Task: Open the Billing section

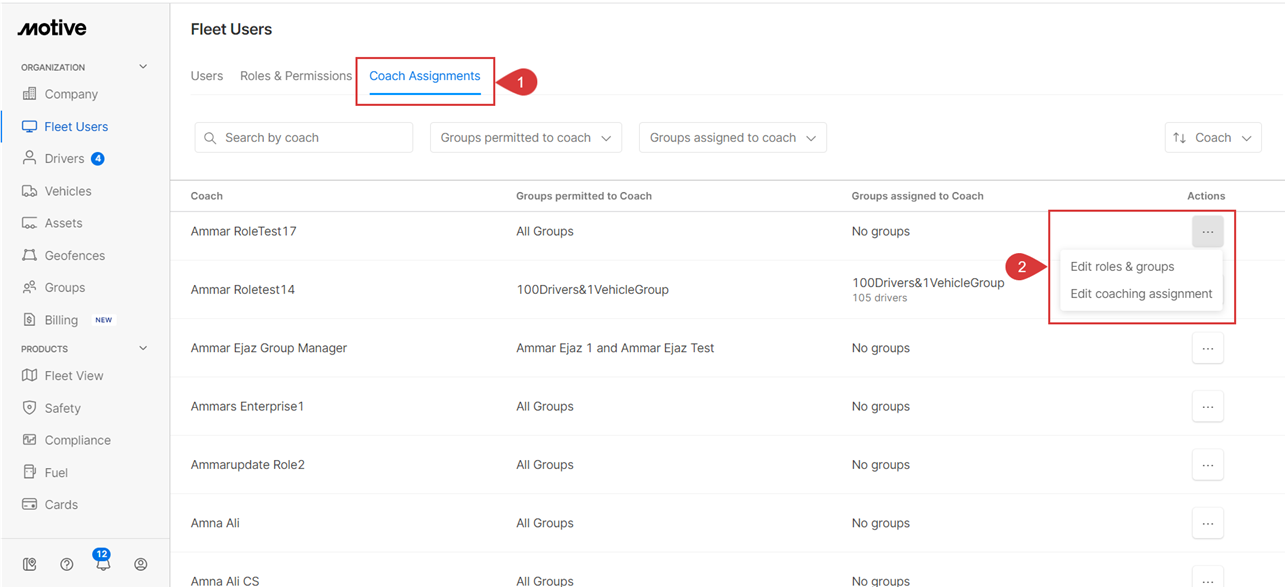Action: pyautogui.click(x=61, y=320)
